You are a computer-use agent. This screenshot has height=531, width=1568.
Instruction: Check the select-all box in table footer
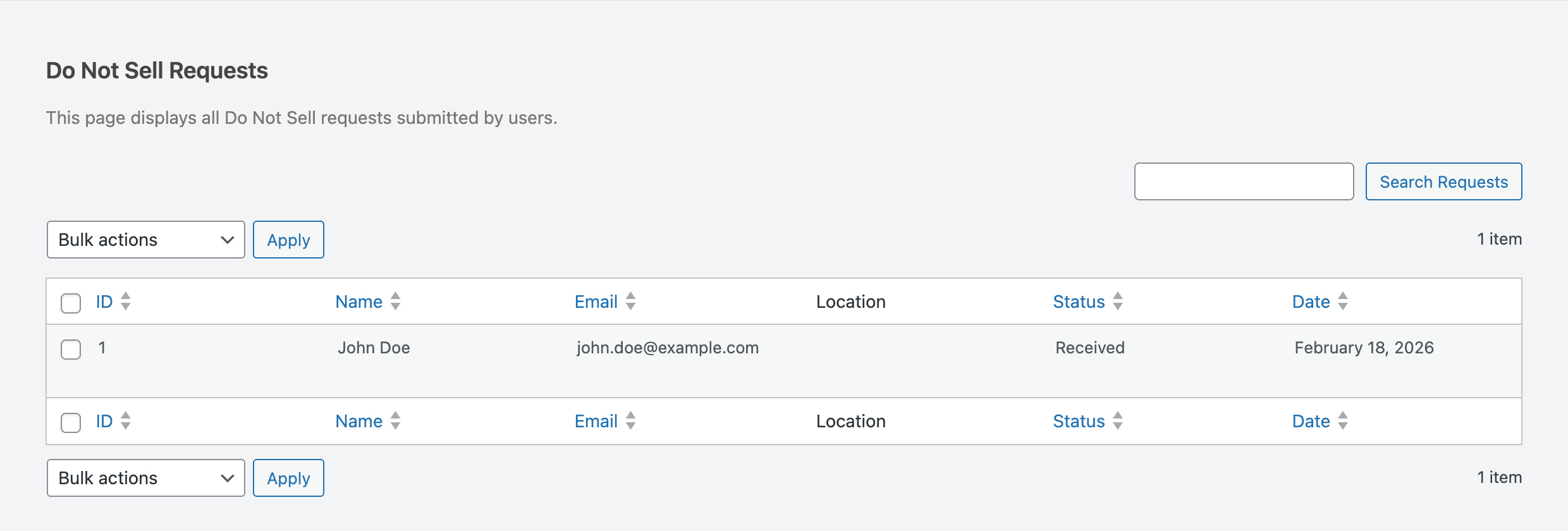[x=71, y=422]
